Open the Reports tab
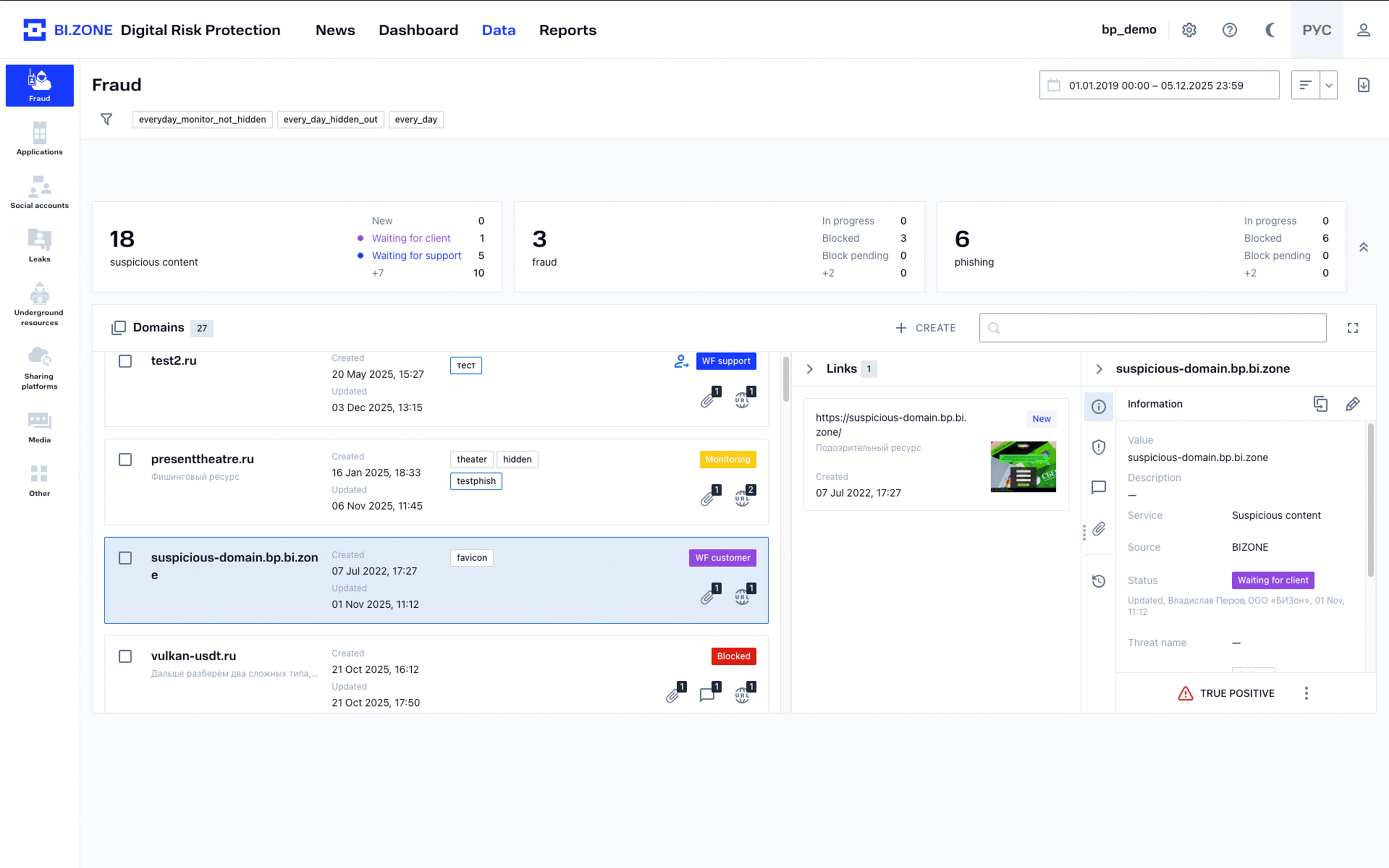The height and width of the screenshot is (868, 1389). [567, 30]
